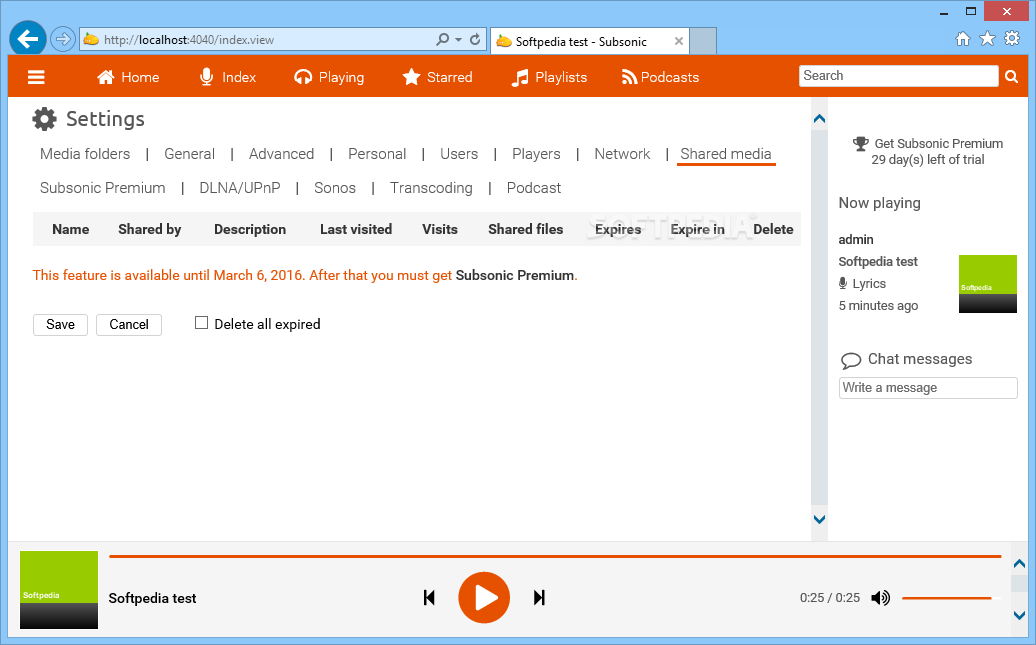Click the player bar album cover

tap(59, 589)
